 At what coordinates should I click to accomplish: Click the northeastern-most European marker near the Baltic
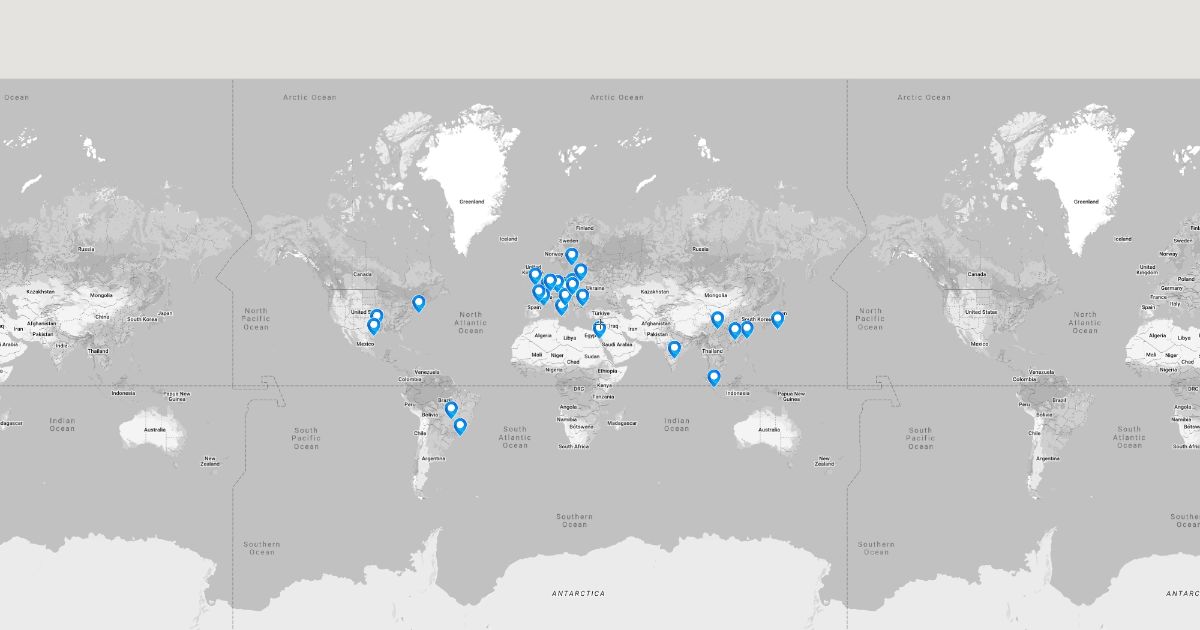tap(580, 271)
